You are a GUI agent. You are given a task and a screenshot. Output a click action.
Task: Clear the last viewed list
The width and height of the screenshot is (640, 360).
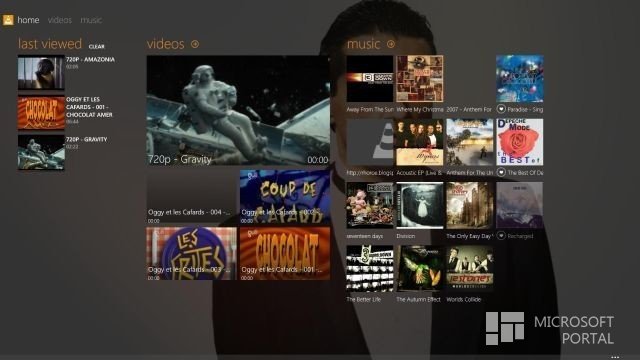tap(97, 47)
